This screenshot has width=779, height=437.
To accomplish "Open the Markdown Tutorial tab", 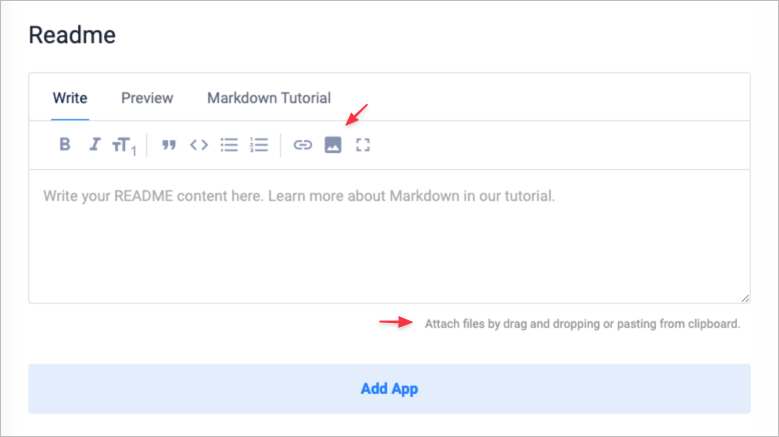I will (269, 98).
